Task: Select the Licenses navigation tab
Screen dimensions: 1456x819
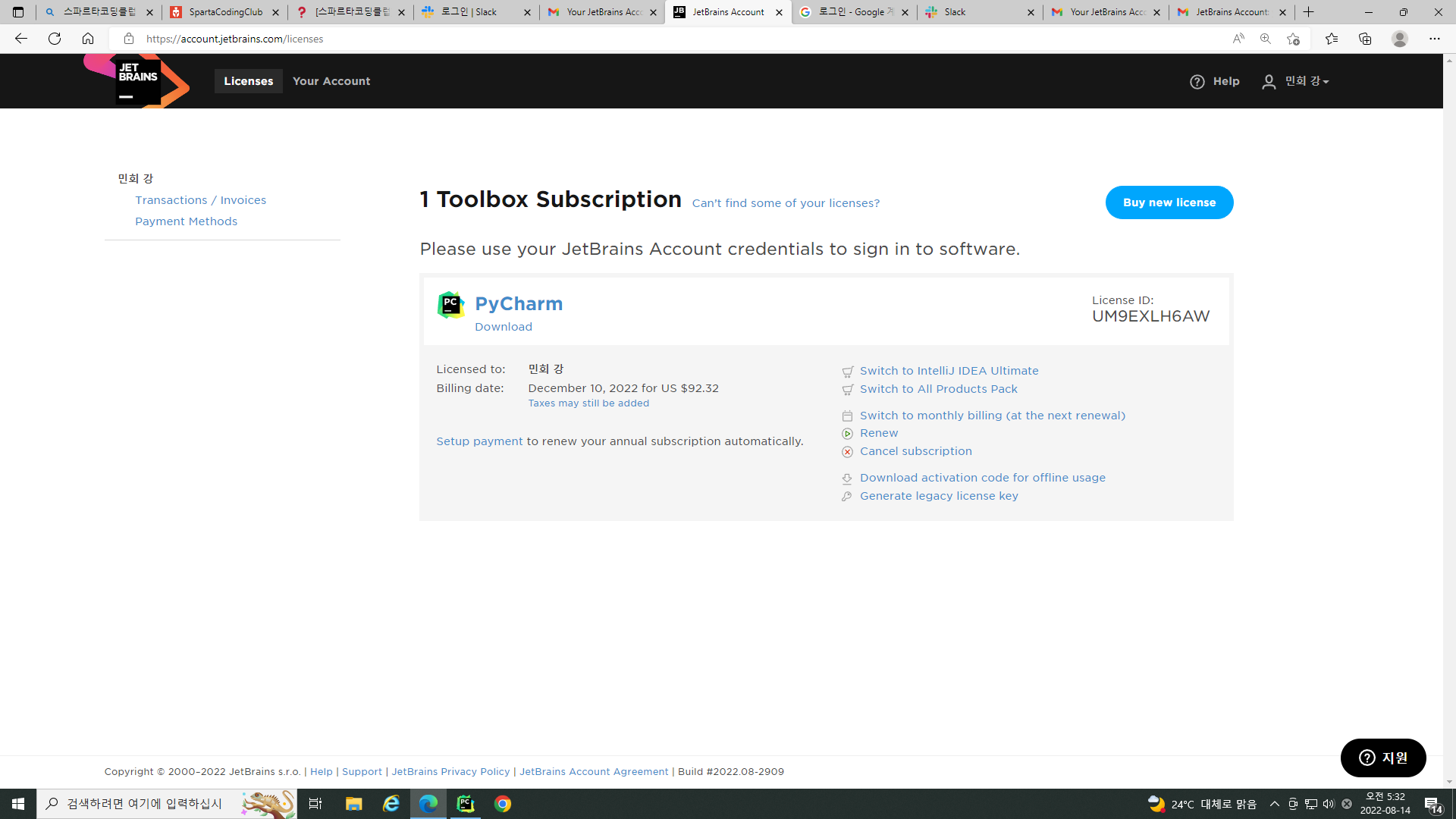Action: [x=249, y=81]
